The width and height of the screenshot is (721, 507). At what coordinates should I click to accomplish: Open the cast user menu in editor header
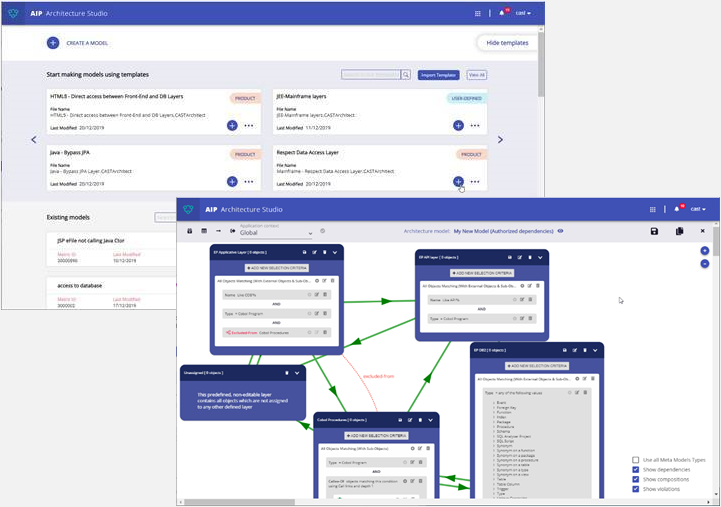click(697, 209)
